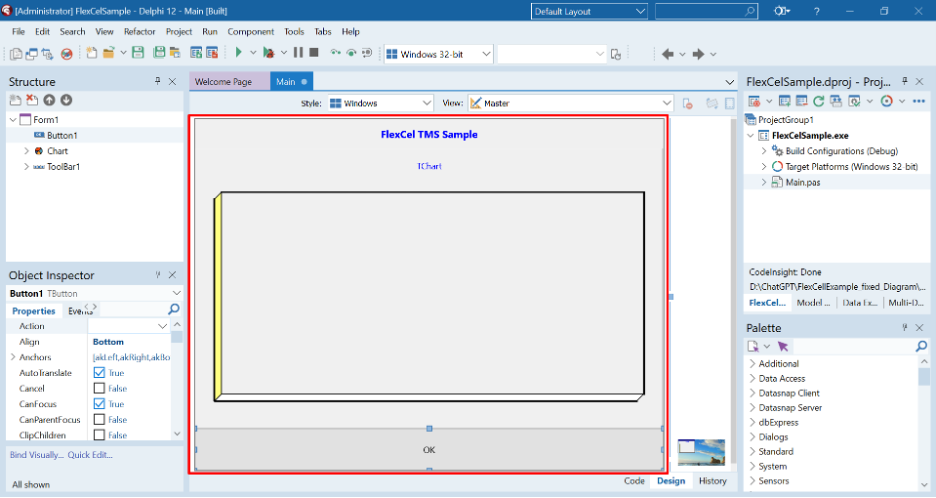
Task: Click the Save All double-disk icon
Action: (159, 53)
